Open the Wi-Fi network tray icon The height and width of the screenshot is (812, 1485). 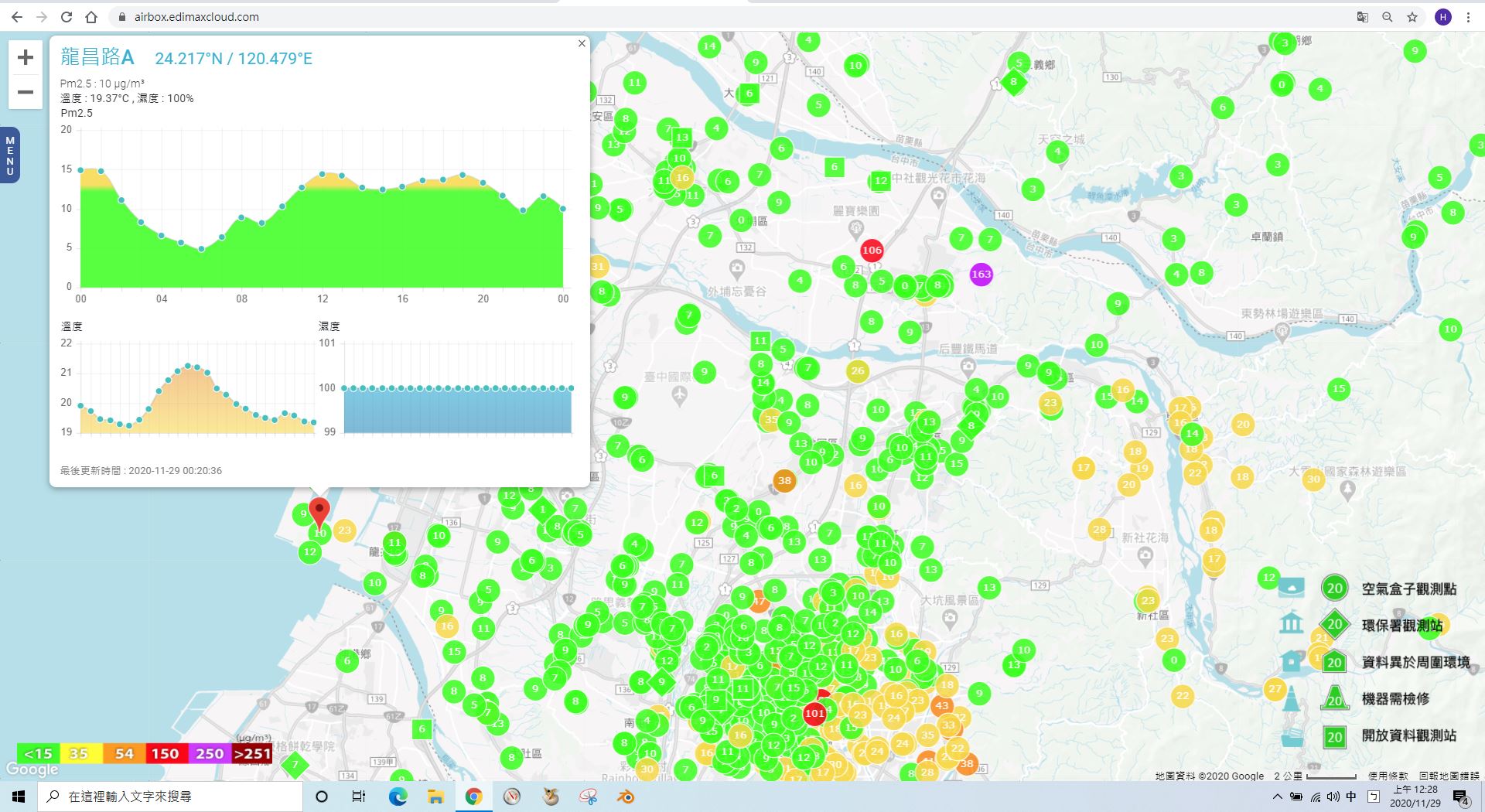[x=1315, y=796]
